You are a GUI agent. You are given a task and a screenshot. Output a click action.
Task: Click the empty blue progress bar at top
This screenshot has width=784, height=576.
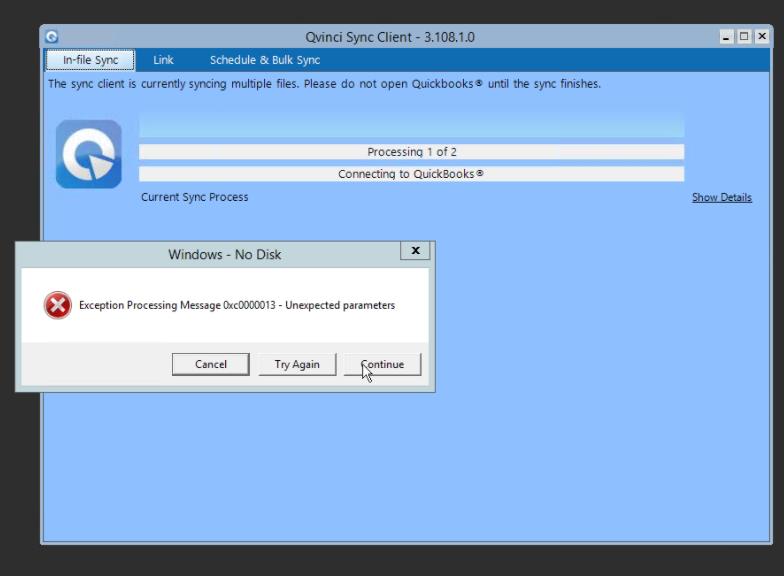(411, 127)
